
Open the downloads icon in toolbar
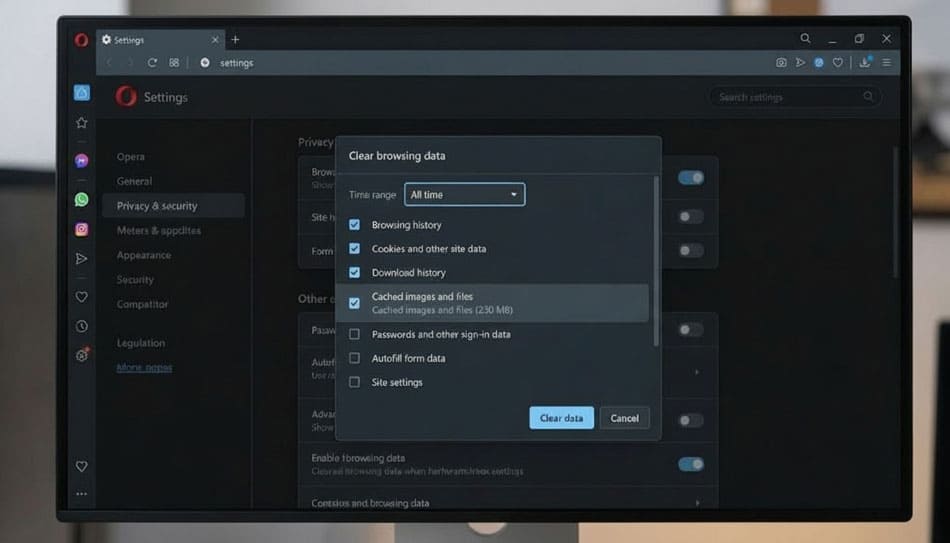coord(864,62)
